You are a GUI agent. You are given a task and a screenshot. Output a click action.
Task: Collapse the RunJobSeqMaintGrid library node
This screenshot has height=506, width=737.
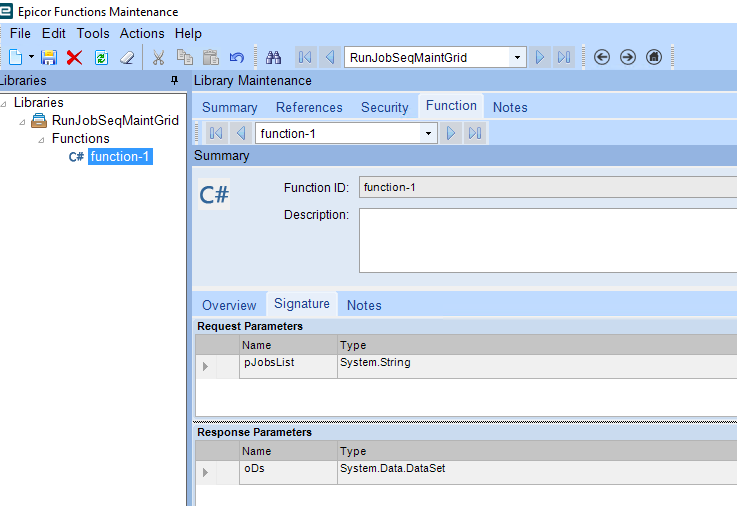pyautogui.click(x=23, y=121)
